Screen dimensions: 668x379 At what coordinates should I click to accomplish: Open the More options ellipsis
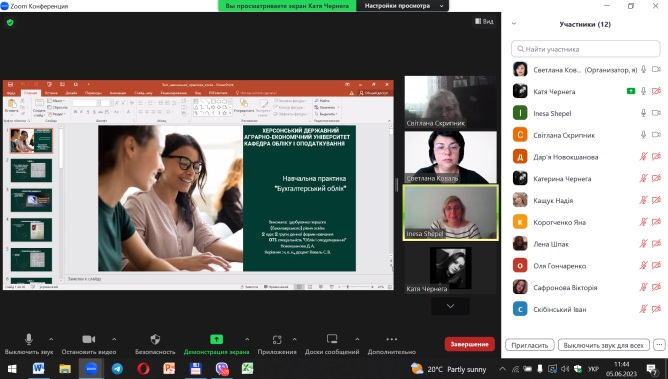(x=392, y=339)
